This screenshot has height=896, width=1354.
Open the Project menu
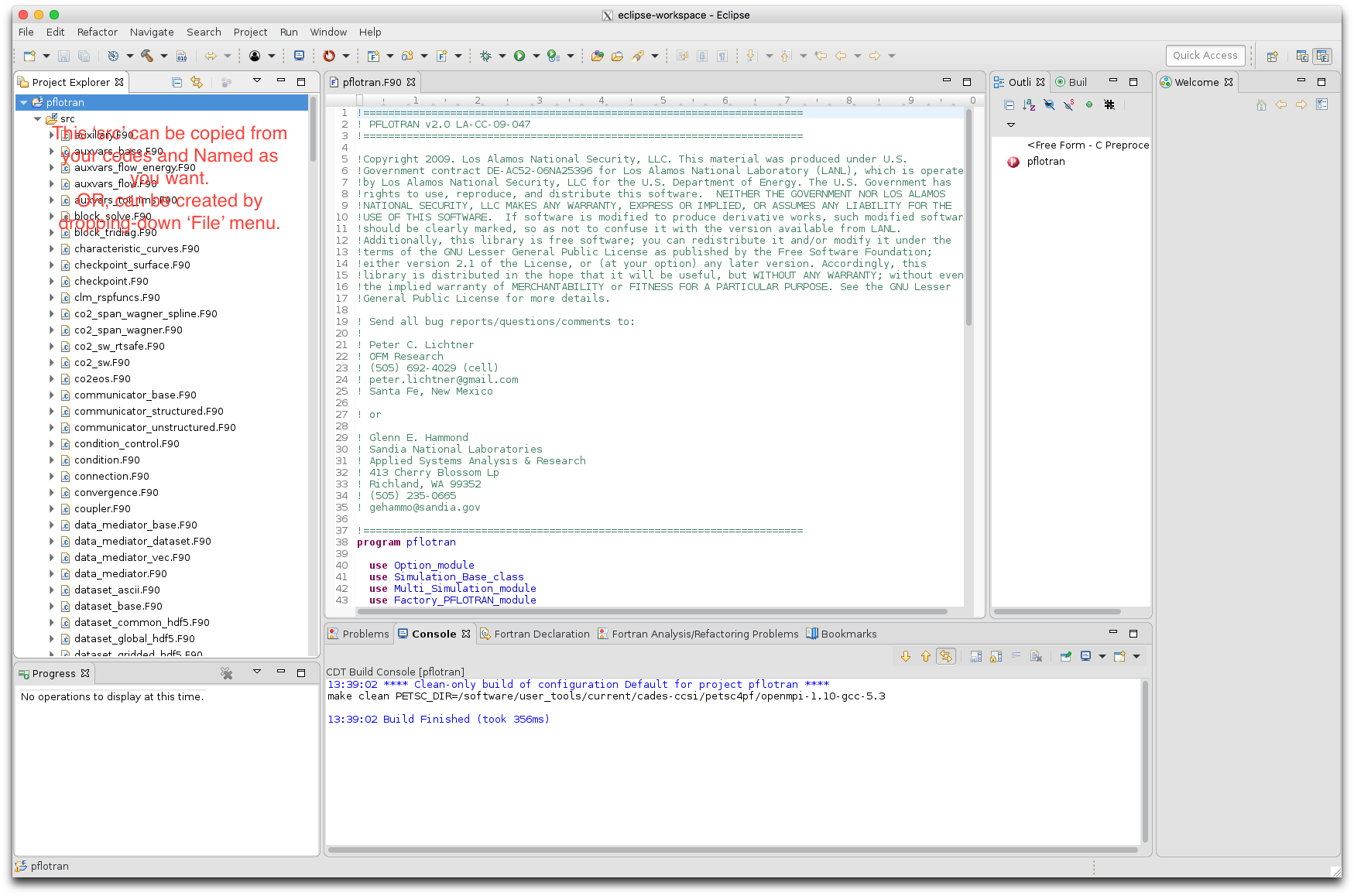250,32
